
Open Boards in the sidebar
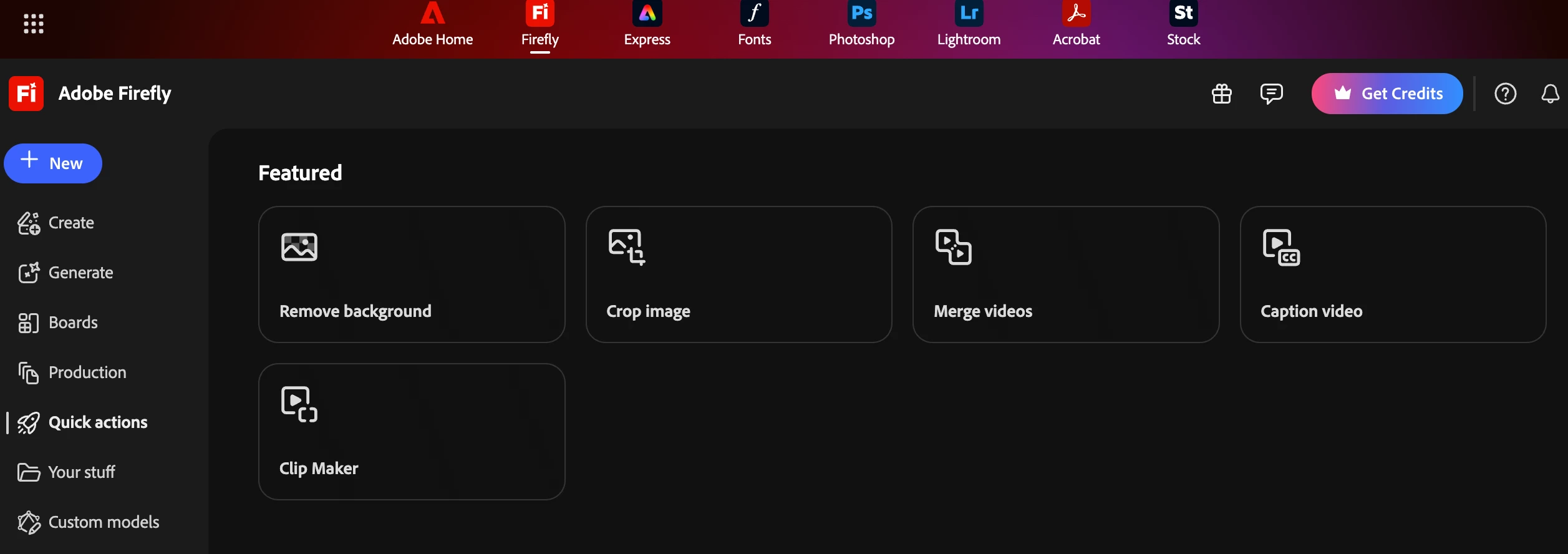click(58, 323)
